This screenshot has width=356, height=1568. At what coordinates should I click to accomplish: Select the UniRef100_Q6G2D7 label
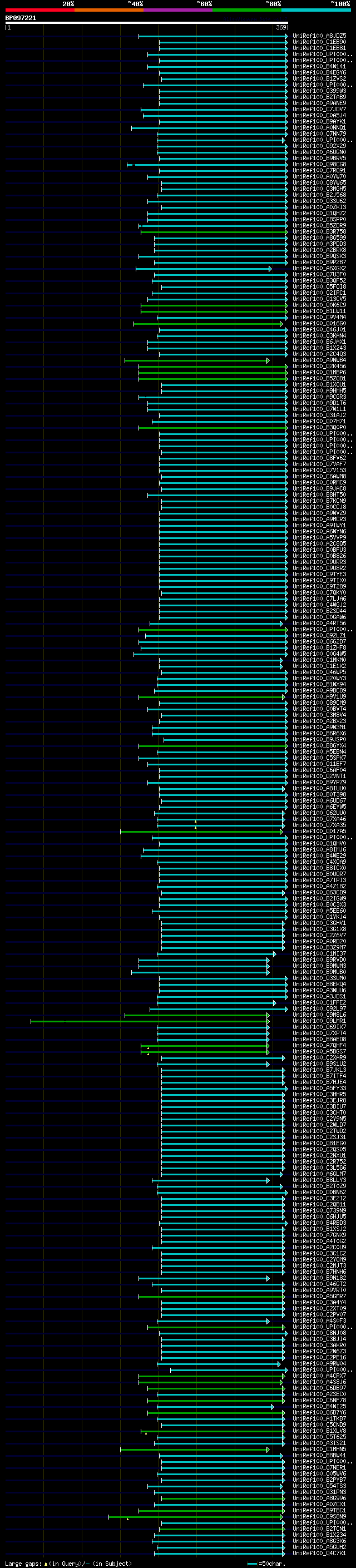[x=319, y=641]
